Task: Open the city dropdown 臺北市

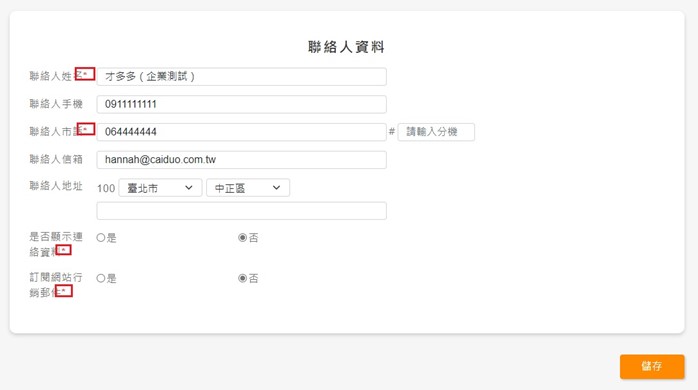Action: (160, 188)
